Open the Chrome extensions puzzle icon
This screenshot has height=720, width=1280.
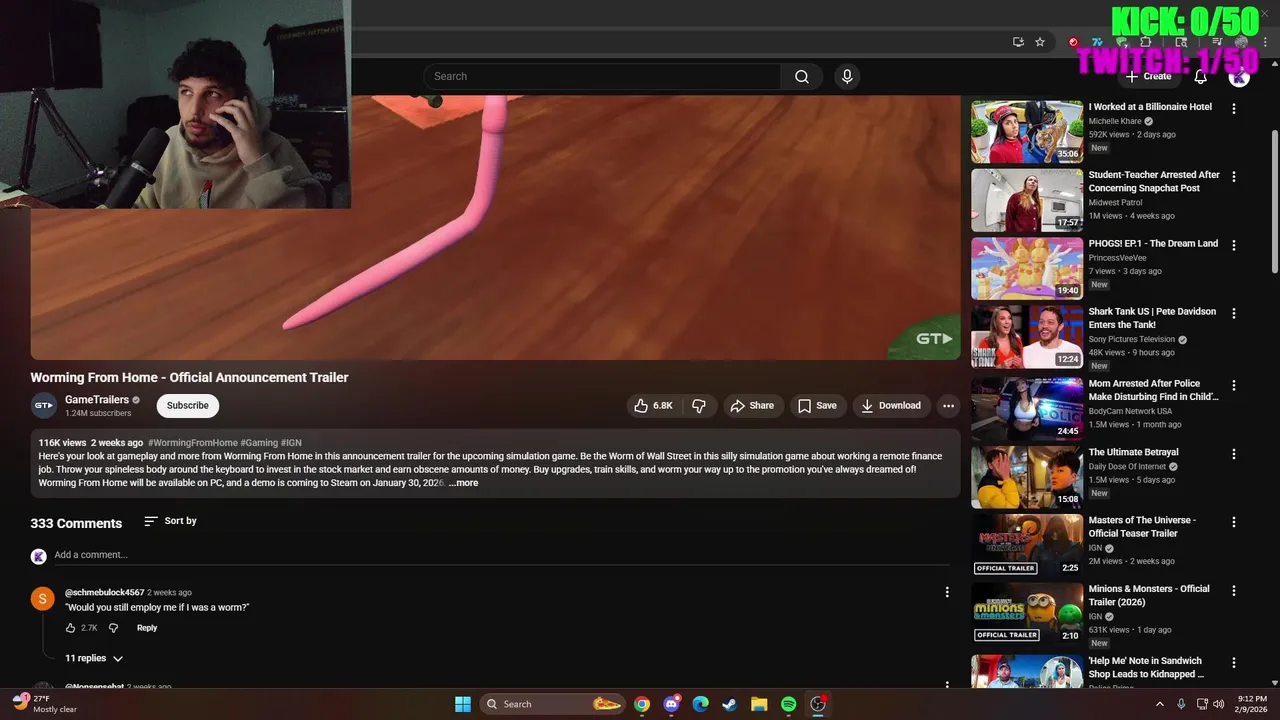pos(1146,42)
